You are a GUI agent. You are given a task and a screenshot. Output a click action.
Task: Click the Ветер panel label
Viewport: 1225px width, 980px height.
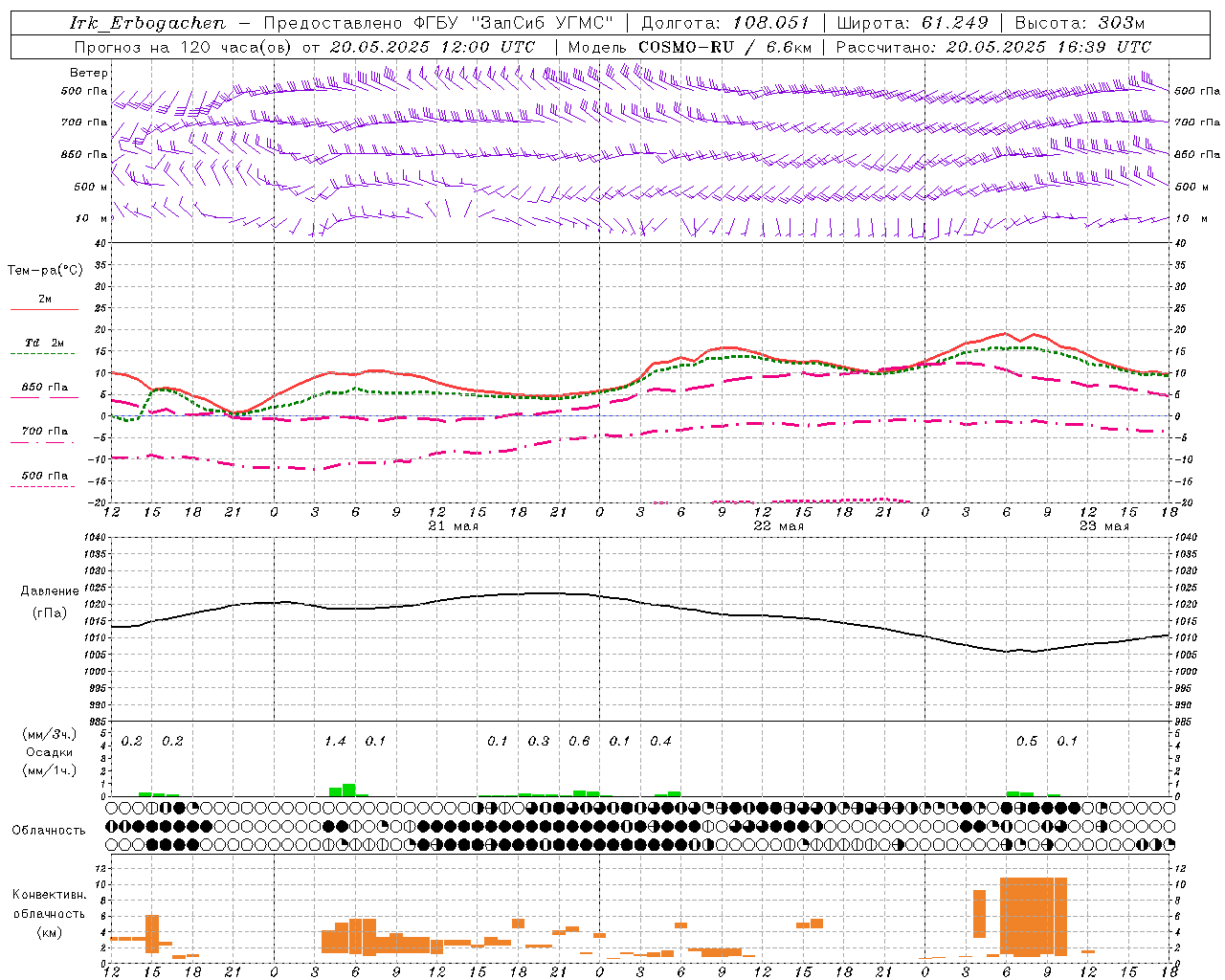[88, 73]
